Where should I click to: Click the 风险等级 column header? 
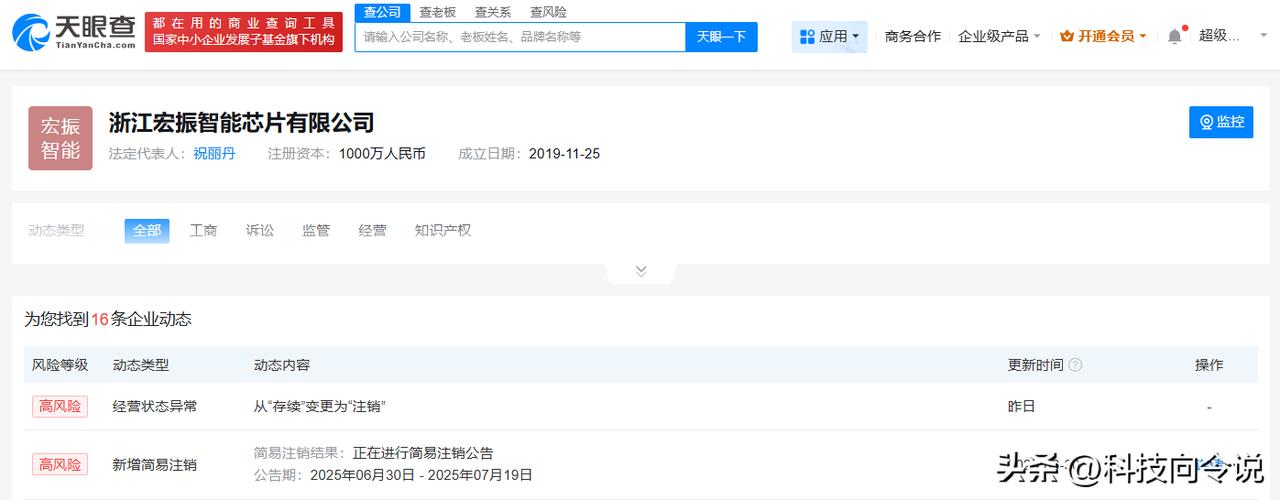click(60, 365)
